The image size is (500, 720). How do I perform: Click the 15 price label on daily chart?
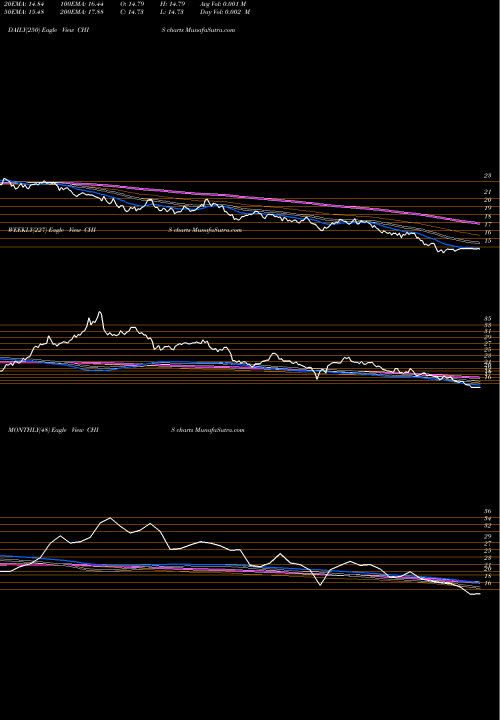tap(488, 241)
